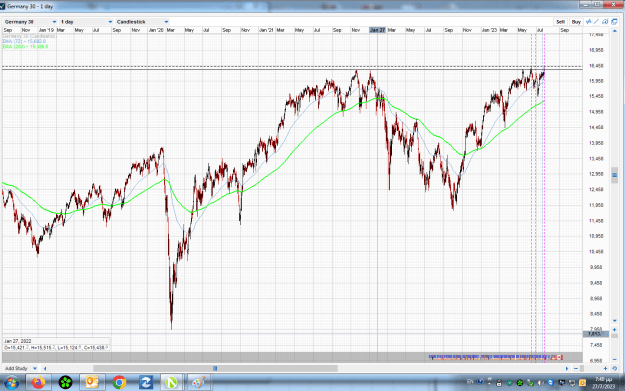625x391 pixels.
Task: Click the Jan '23 label on time axis
Action: tap(489, 30)
